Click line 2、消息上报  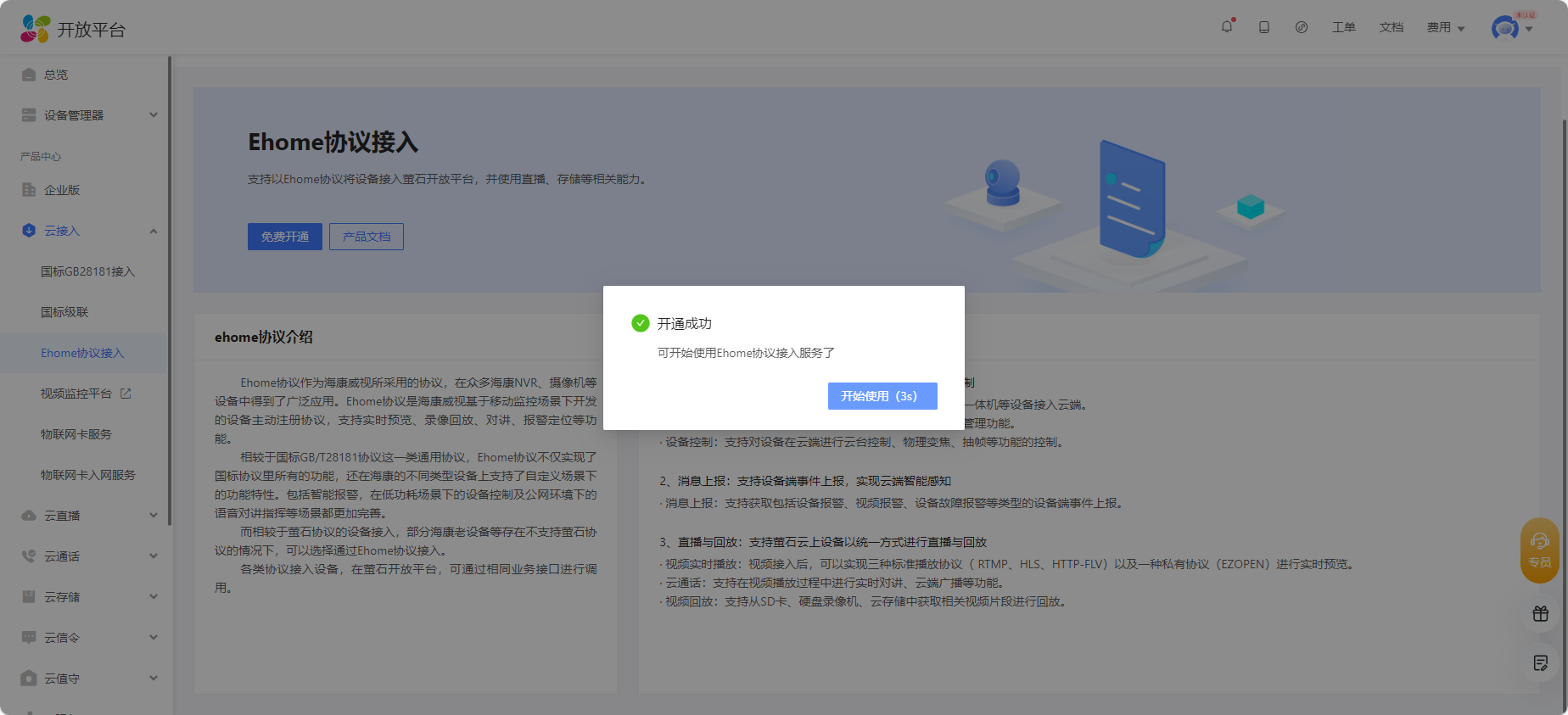[x=805, y=481]
